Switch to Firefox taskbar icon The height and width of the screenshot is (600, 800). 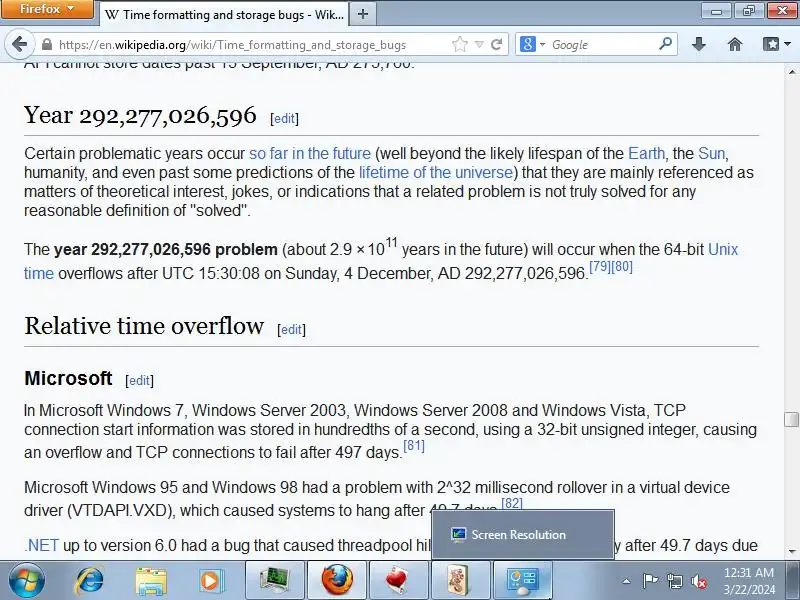(337, 581)
